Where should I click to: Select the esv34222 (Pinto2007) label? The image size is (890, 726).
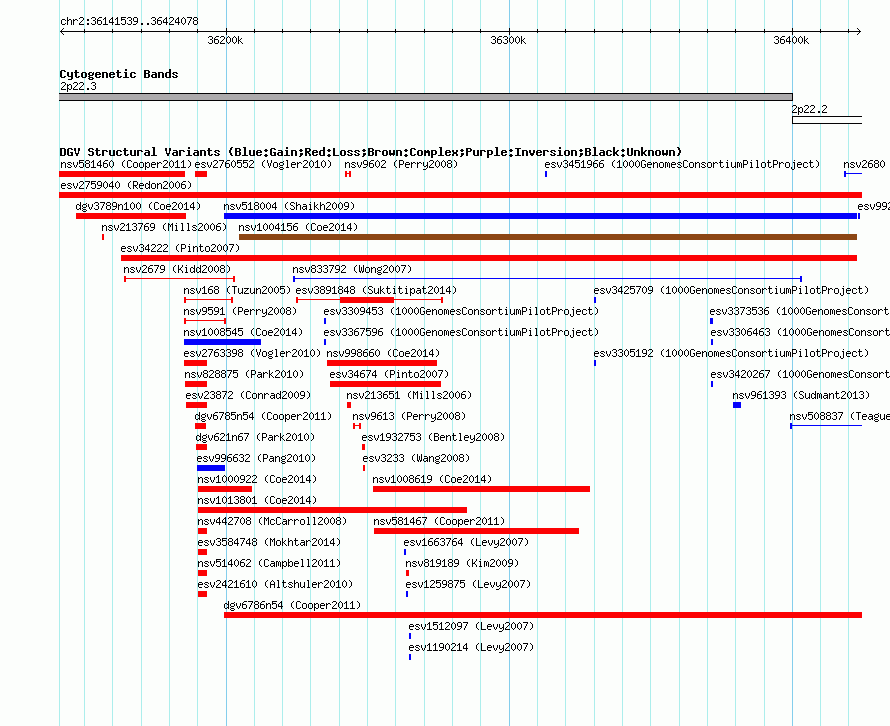[x=180, y=249]
